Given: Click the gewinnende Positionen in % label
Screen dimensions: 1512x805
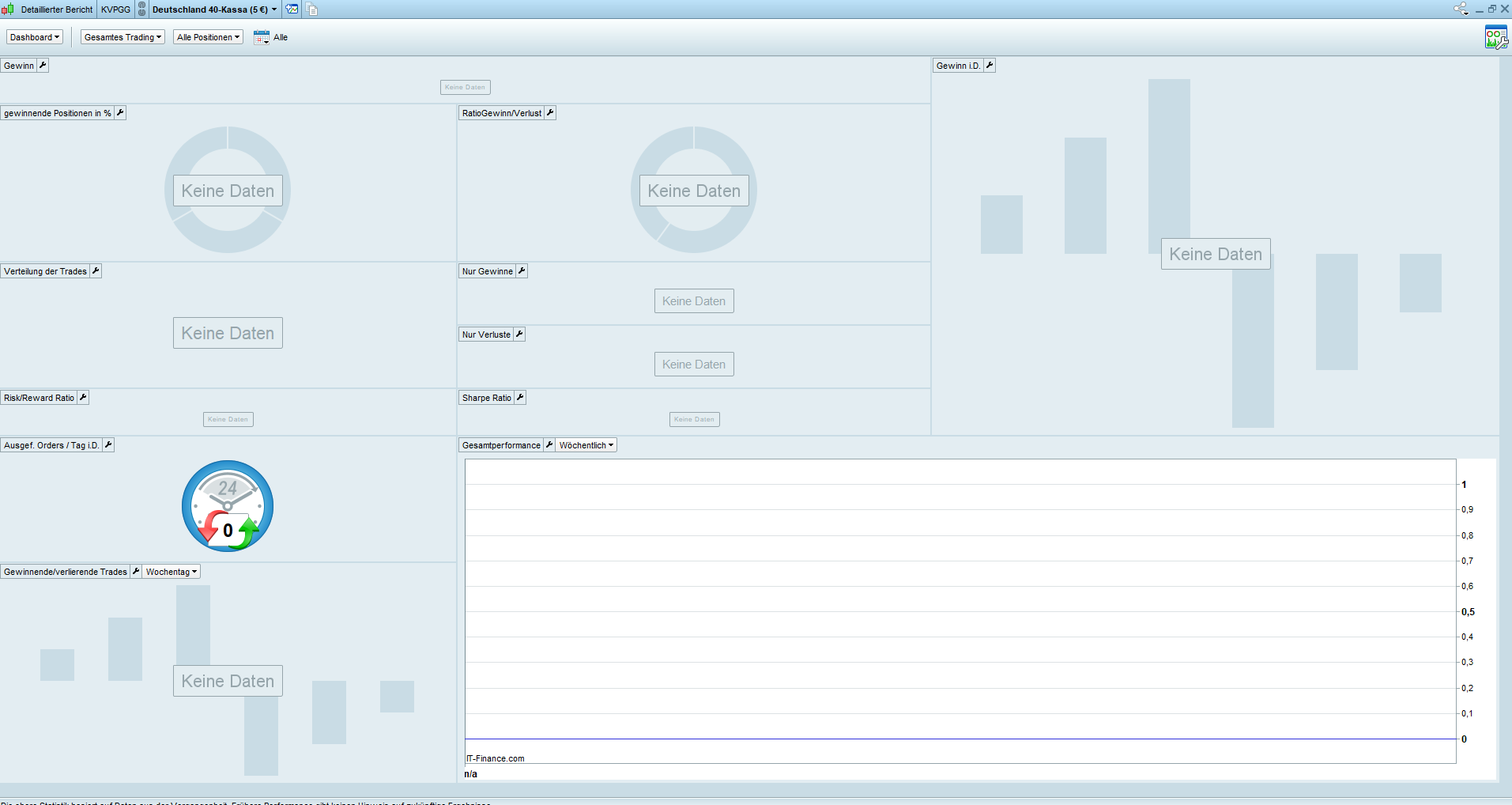Looking at the screenshot, I should [x=58, y=113].
